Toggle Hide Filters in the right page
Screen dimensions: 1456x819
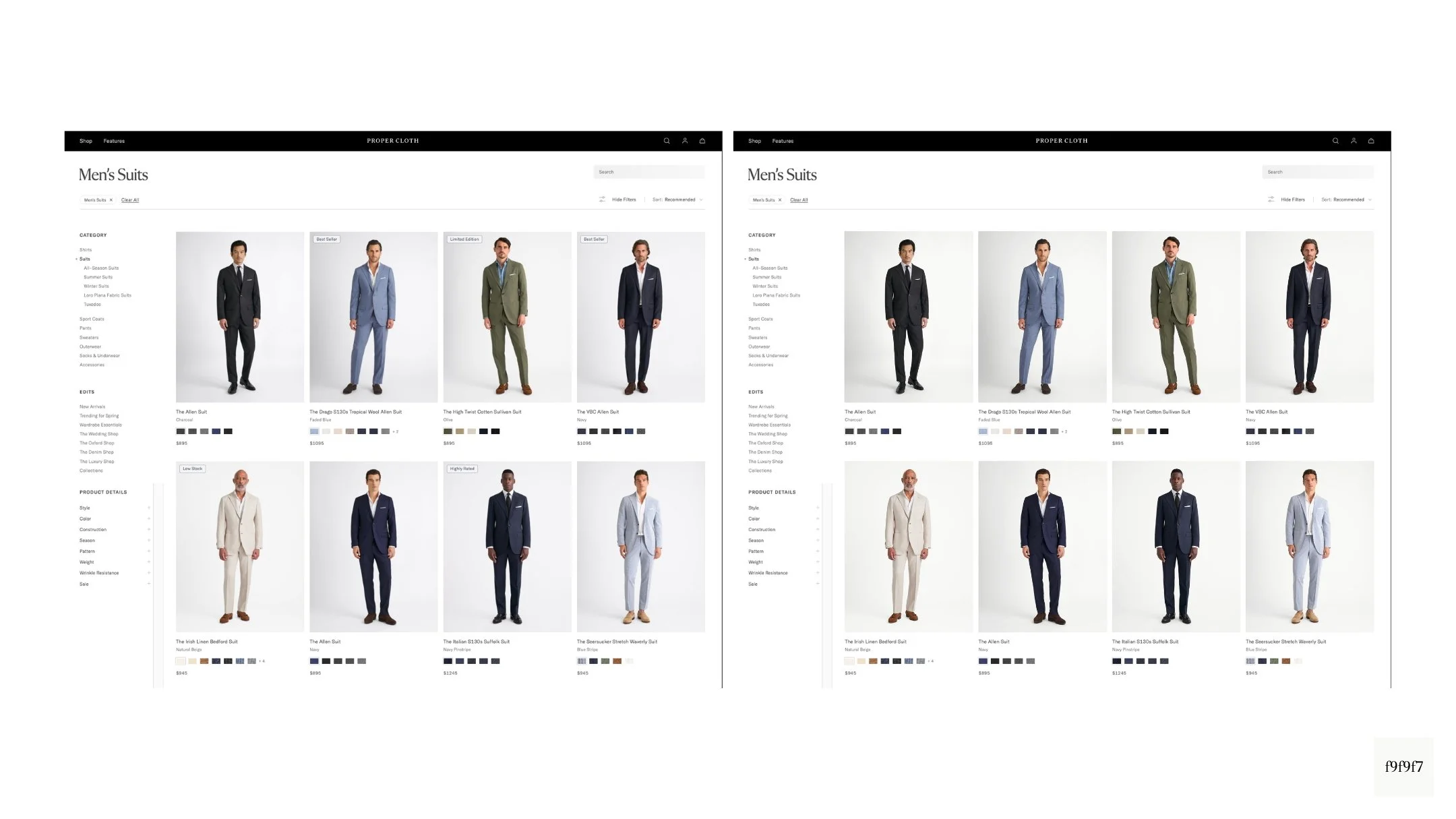(1292, 200)
